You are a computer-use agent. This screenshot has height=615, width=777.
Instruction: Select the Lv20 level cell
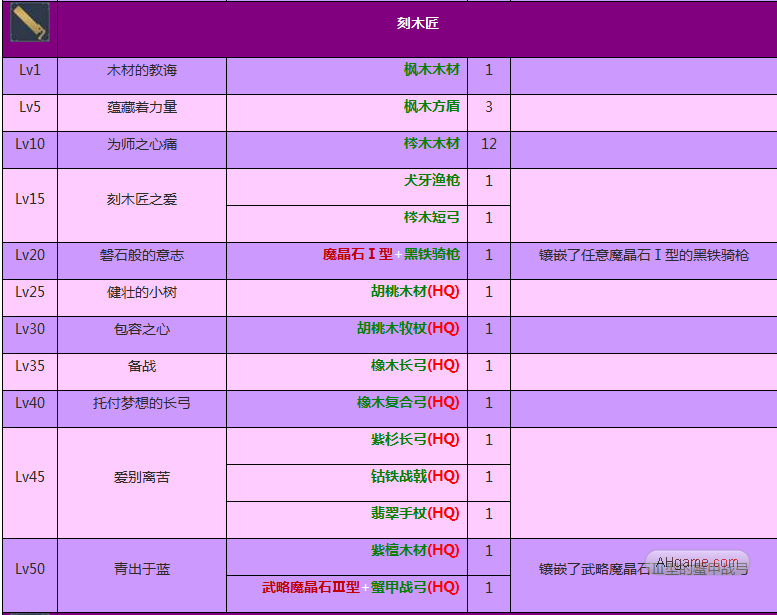pyautogui.click(x=30, y=261)
